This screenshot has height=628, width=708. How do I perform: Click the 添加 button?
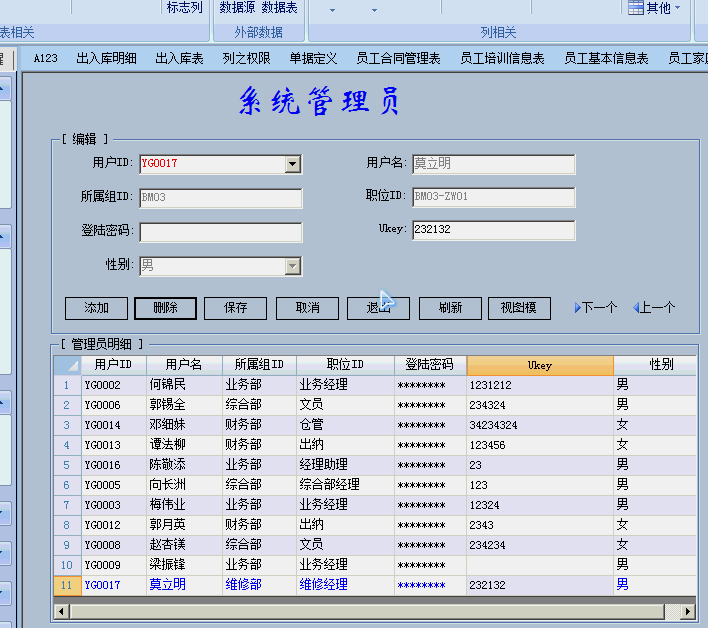[96, 308]
